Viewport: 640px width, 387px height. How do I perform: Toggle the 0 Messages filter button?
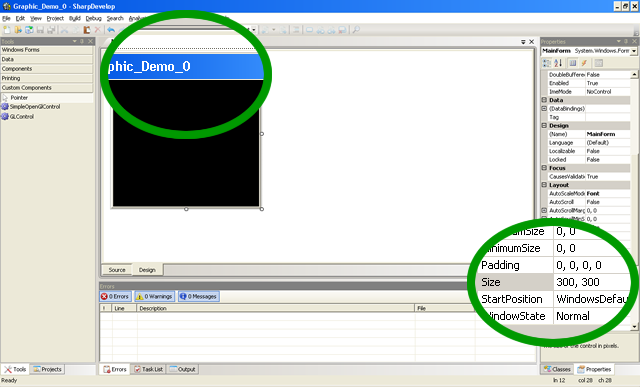198,296
